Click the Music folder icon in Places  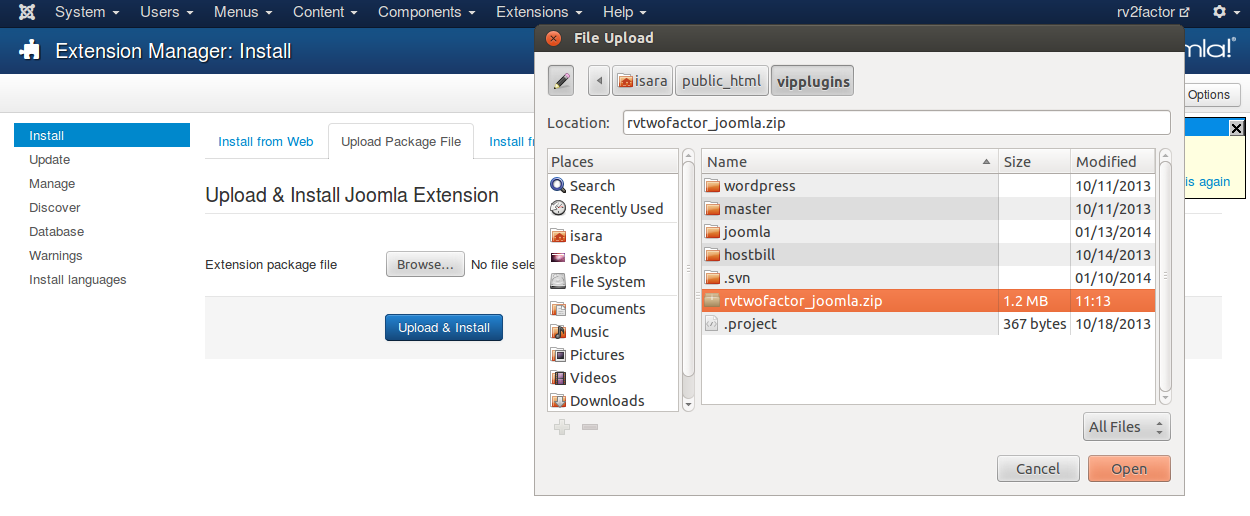[558, 332]
